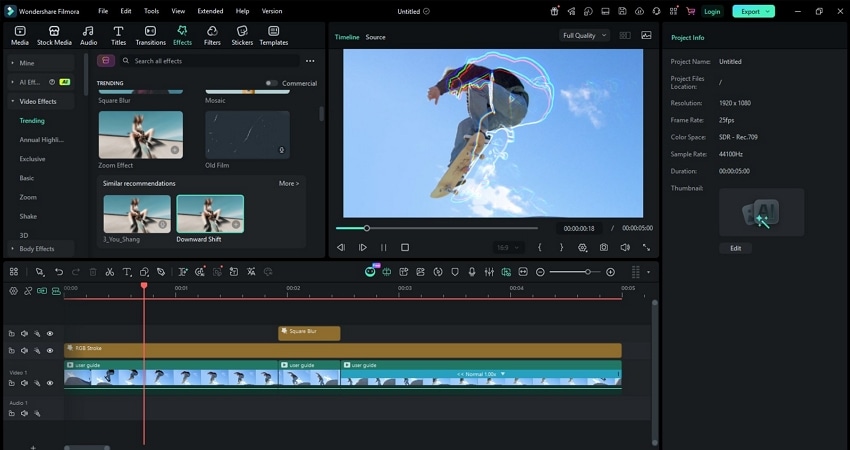Click the preview volume icon
Viewport: 850px width, 450px height.
tap(625, 247)
